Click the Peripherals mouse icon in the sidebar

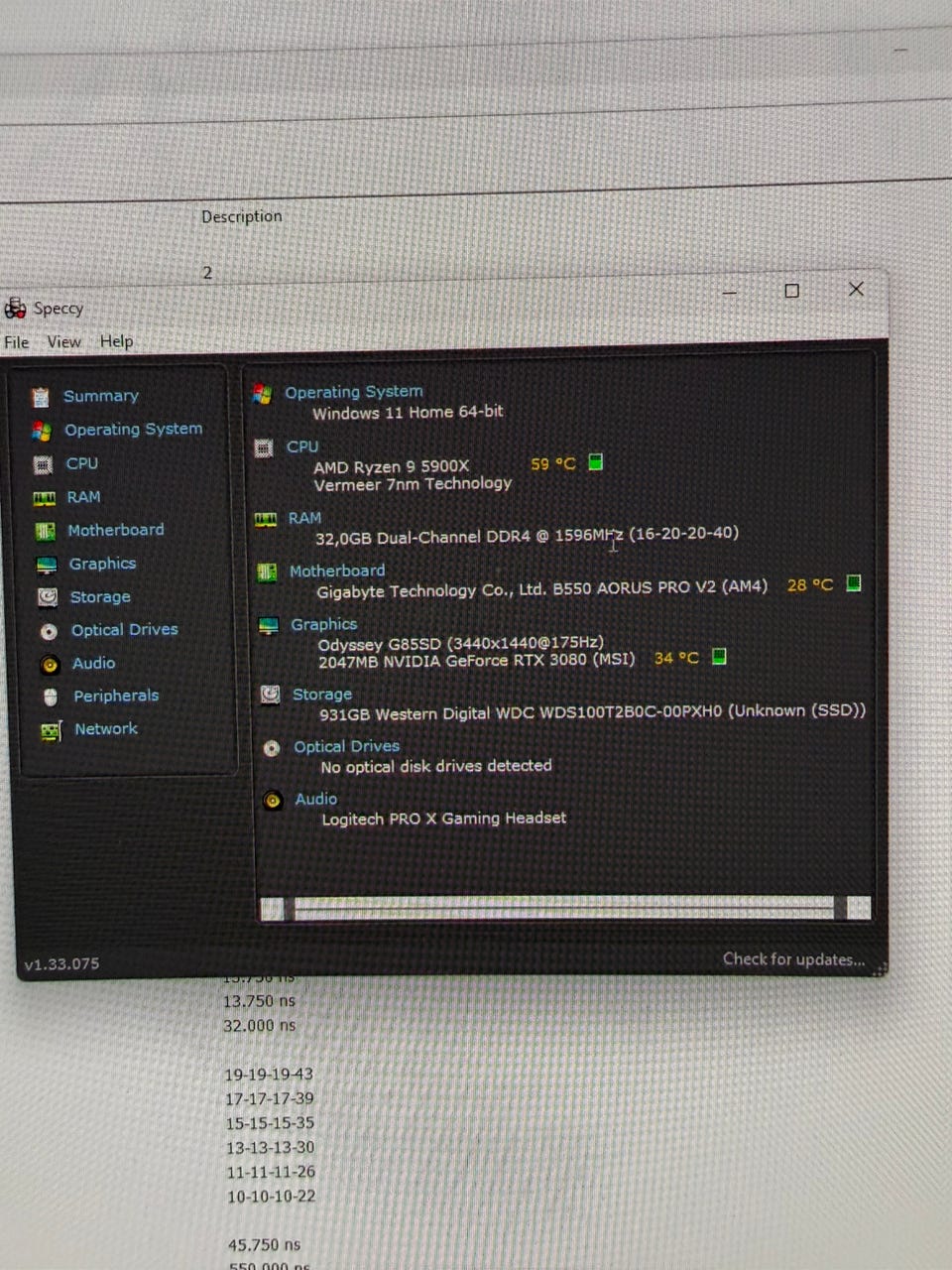pyautogui.click(x=51, y=698)
